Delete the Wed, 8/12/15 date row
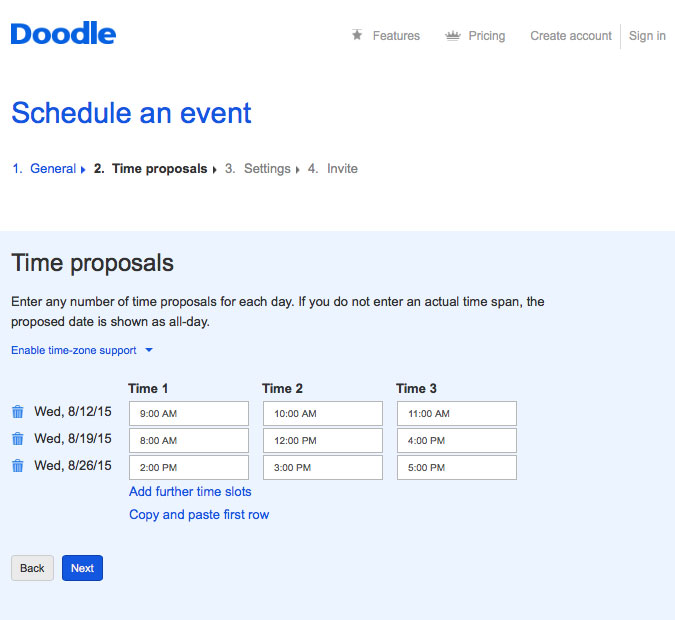The height and width of the screenshot is (620, 675). click(17, 412)
